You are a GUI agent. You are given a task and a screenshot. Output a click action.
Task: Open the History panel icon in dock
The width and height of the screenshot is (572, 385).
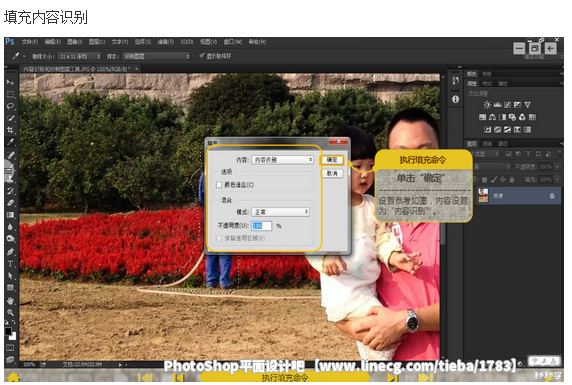click(456, 81)
